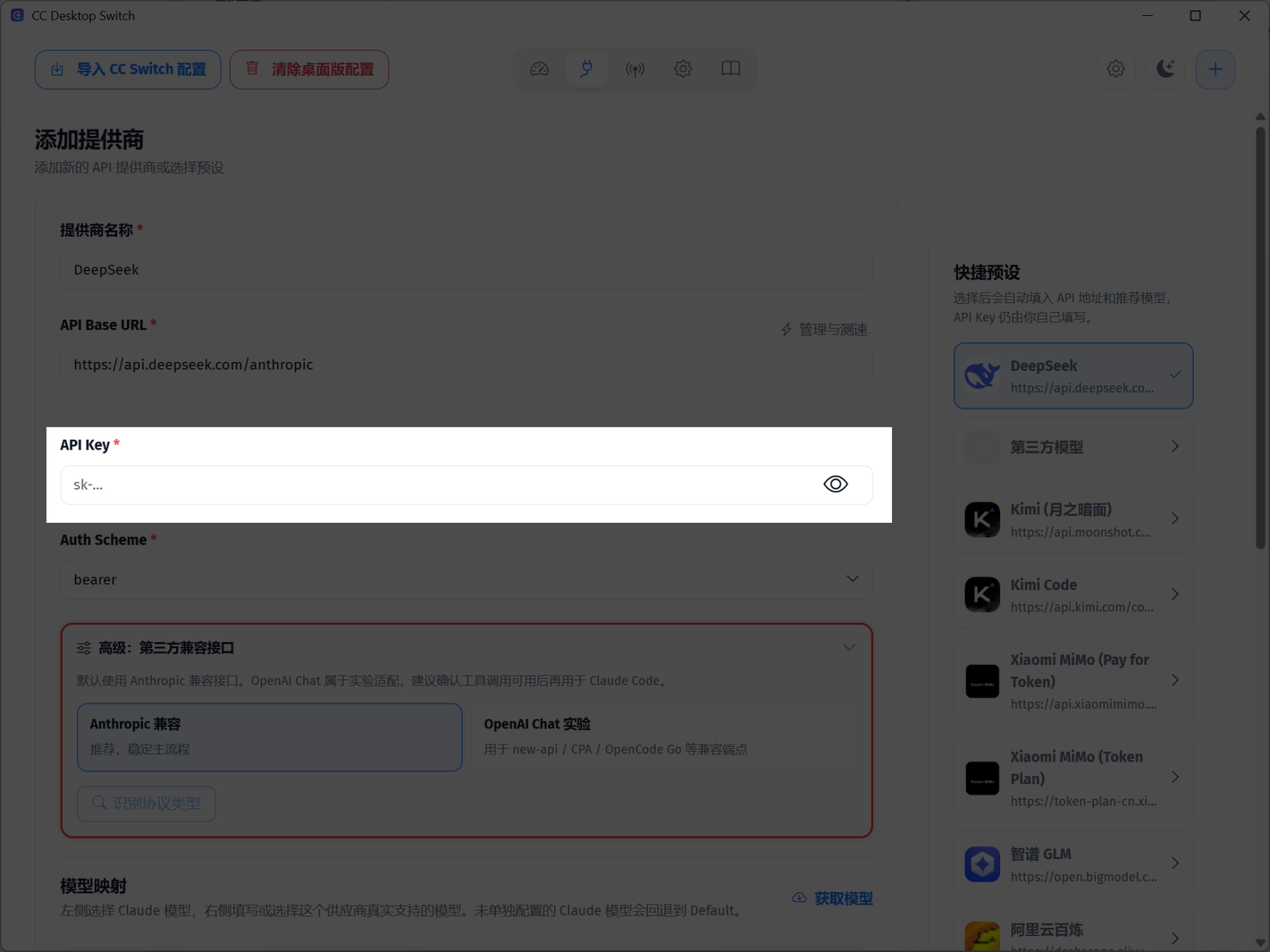Click the Kimi Code preset name

[1044, 585]
